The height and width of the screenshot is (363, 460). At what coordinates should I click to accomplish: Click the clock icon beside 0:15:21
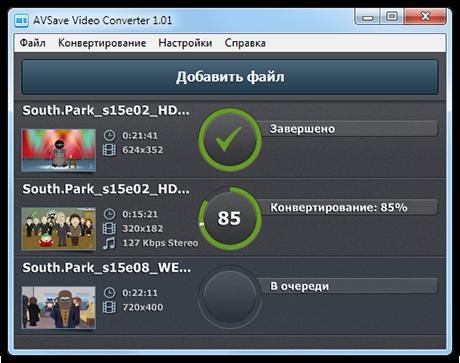(109, 214)
